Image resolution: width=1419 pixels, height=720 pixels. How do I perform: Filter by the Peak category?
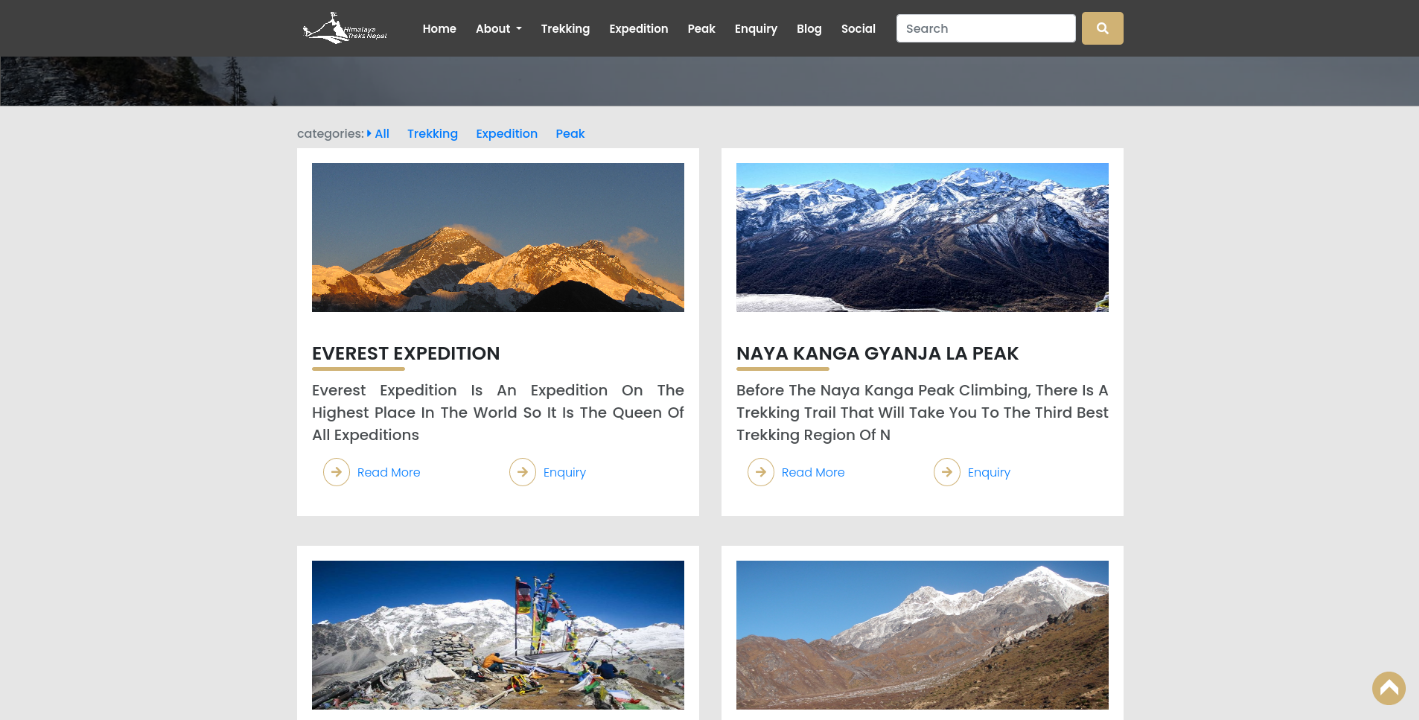(x=570, y=134)
